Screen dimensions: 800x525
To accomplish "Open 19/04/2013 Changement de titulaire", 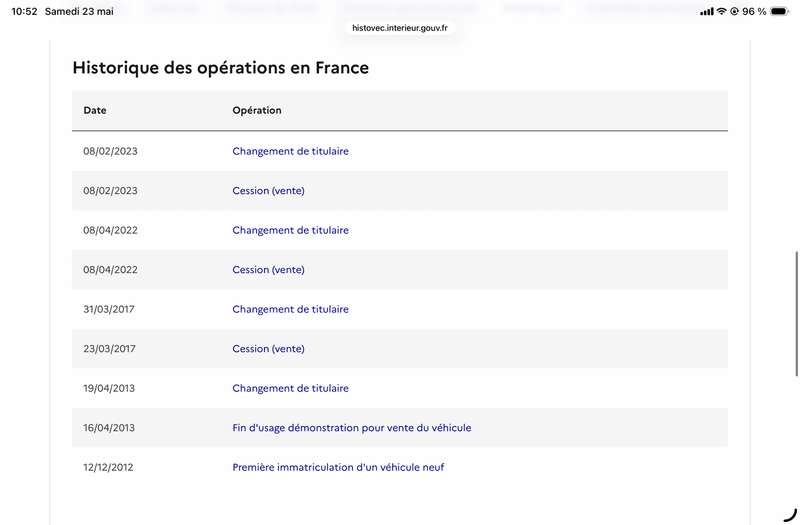I will [x=290, y=388].
